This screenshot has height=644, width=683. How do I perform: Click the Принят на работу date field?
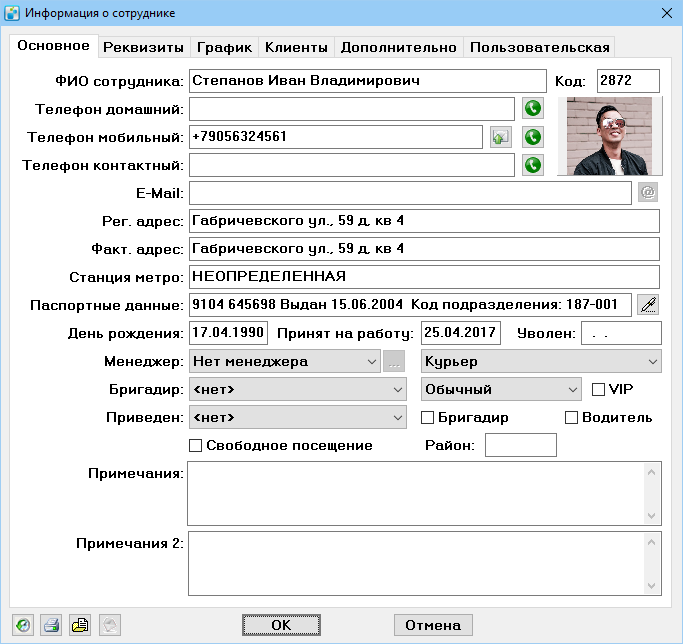click(461, 333)
